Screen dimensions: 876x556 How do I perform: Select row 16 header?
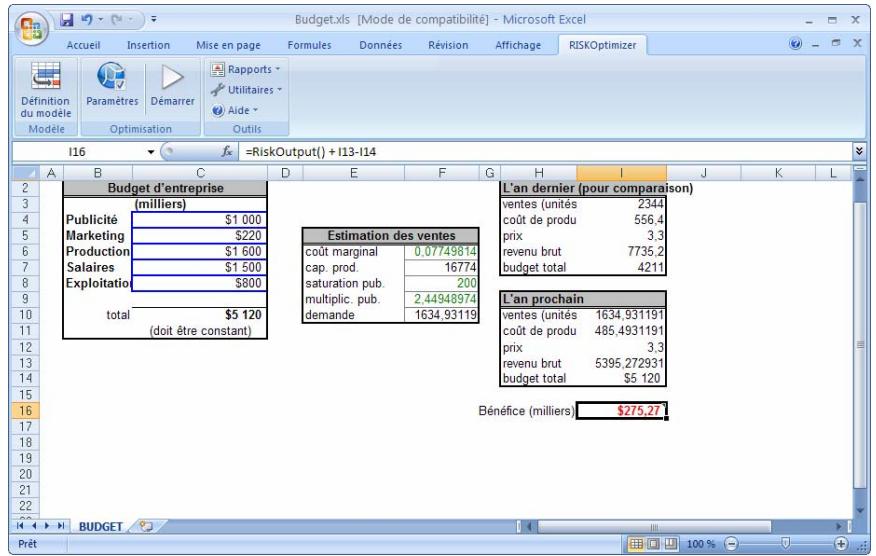click(x=25, y=411)
